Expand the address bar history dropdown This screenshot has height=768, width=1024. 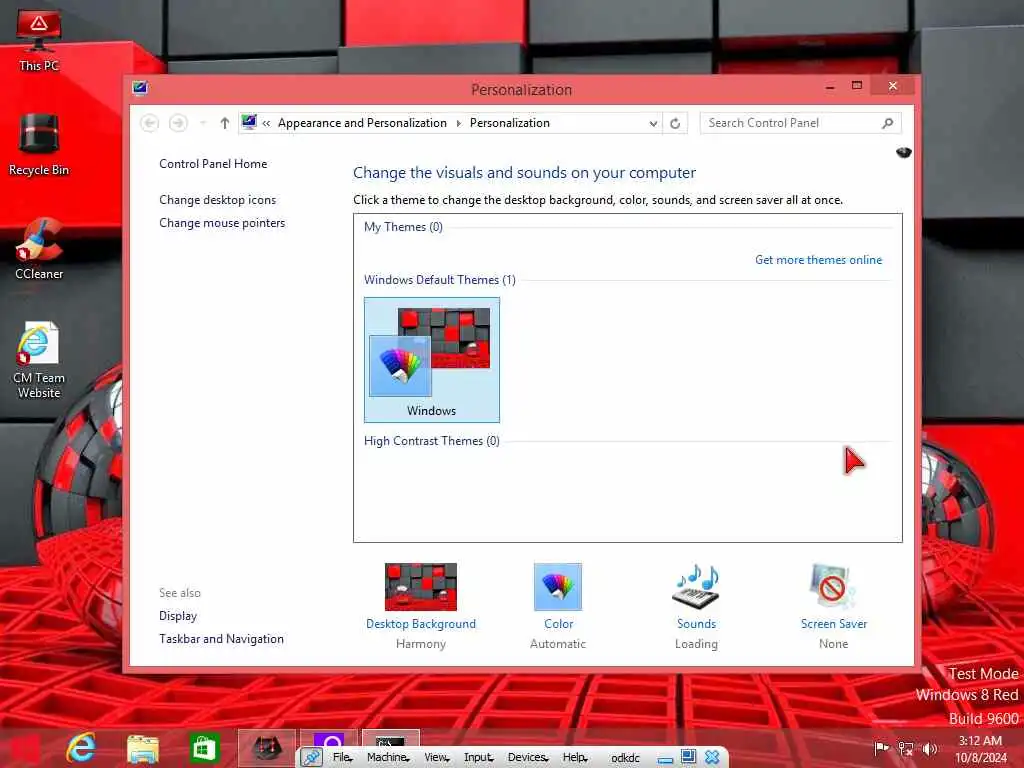click(x=653, y=123)
